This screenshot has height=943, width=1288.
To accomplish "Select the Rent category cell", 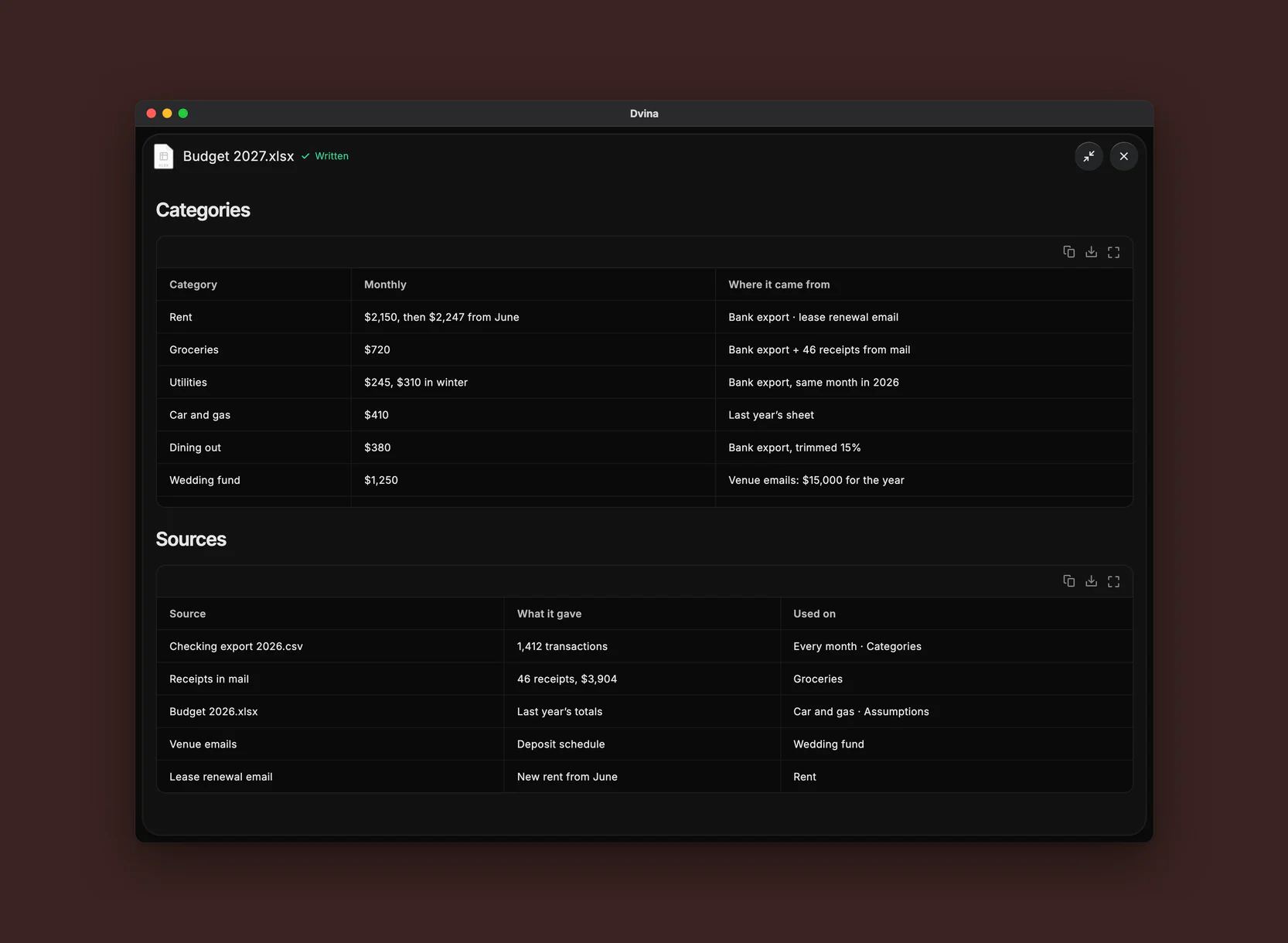I will [254, 317].
